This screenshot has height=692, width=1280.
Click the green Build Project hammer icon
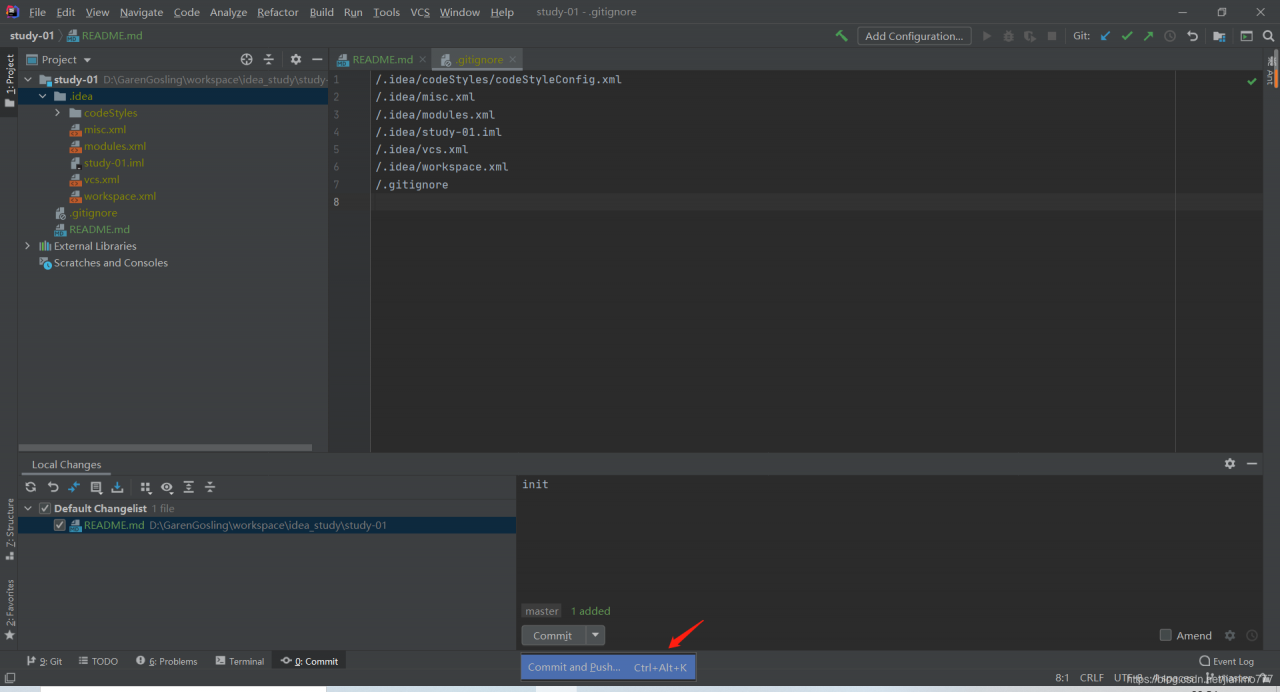[841, 36]
